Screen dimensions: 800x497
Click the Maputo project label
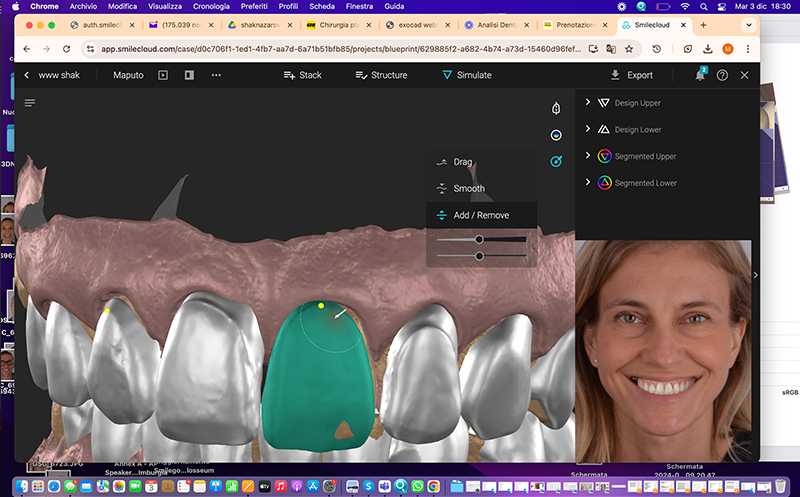(128, 75)
